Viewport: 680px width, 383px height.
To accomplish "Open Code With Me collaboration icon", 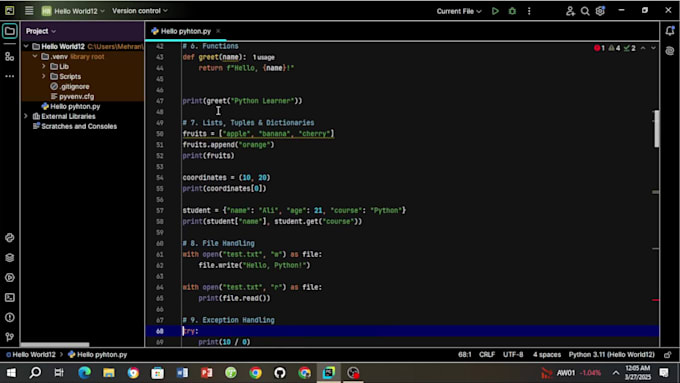I will coord(570,11).
